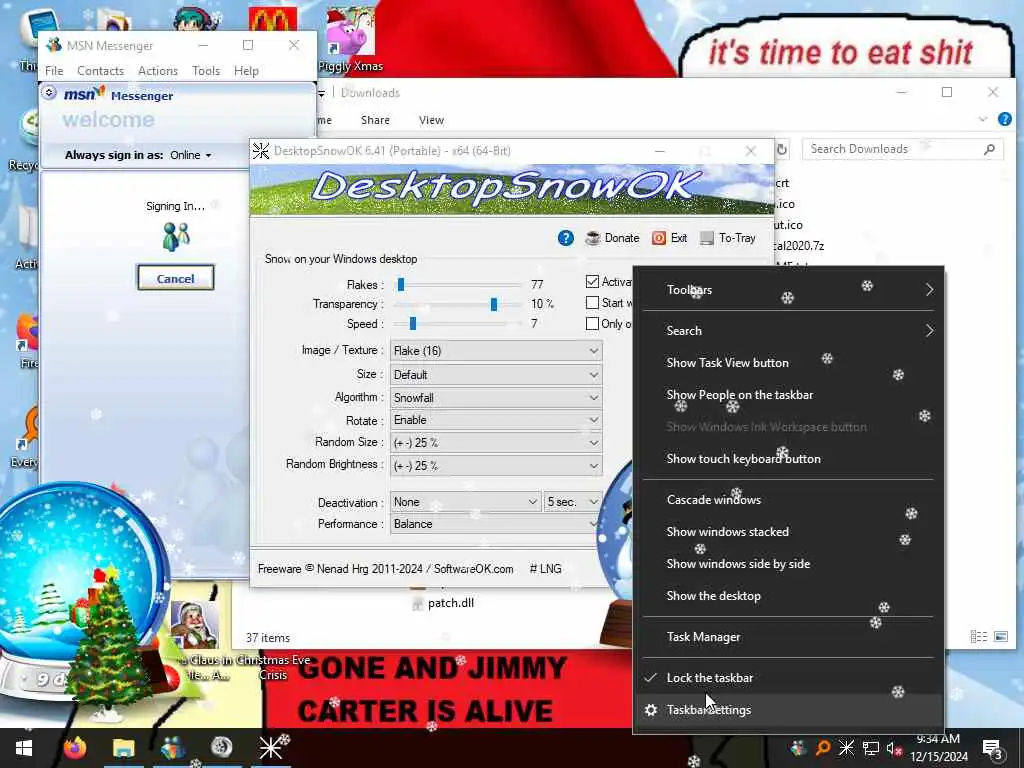Switch to DesktopSnowOK snowflake taskbar button
1024x768 pixels.
point(270,748)
